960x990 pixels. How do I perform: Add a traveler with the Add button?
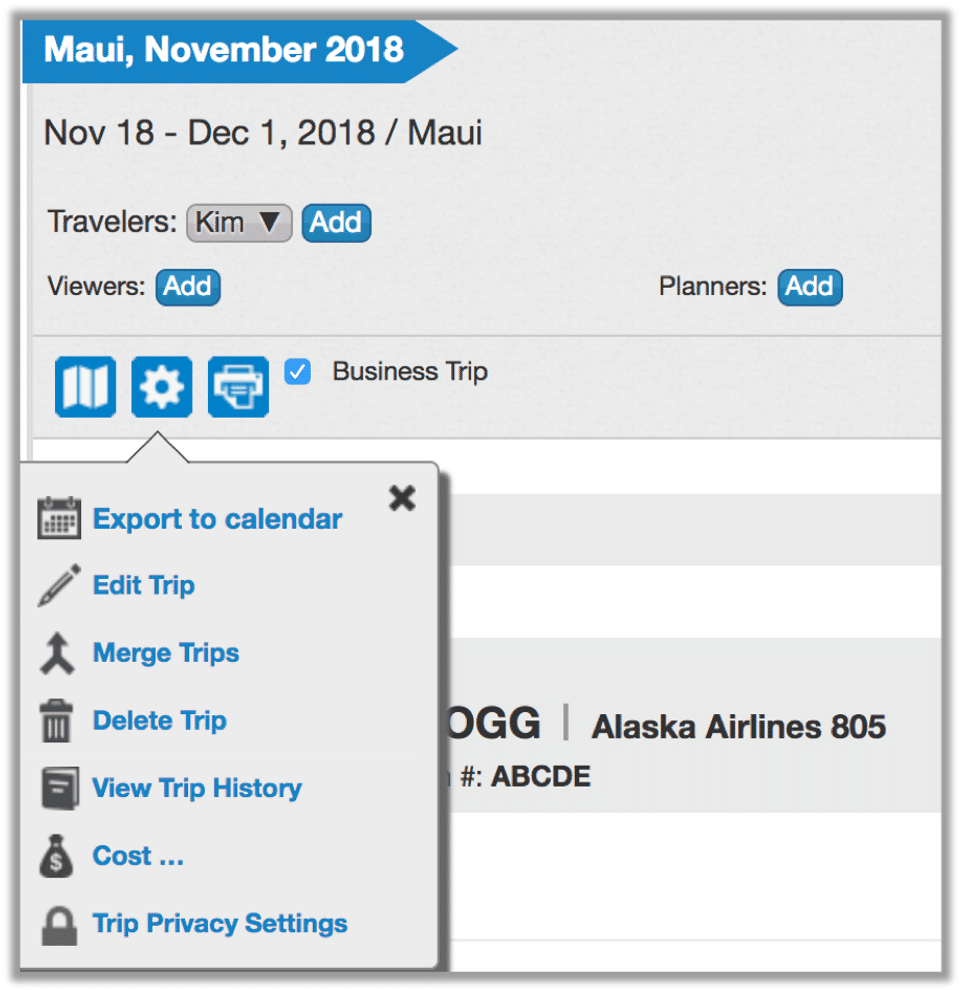tap(336, 222)
